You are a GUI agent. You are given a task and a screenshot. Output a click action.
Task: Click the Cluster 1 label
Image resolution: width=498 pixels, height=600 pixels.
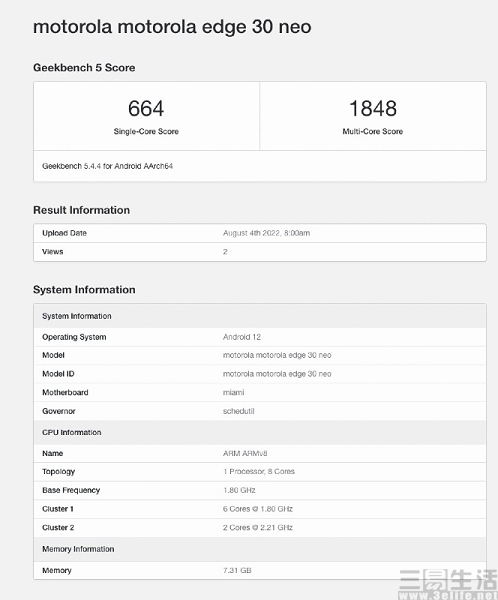tap(58, 509)
